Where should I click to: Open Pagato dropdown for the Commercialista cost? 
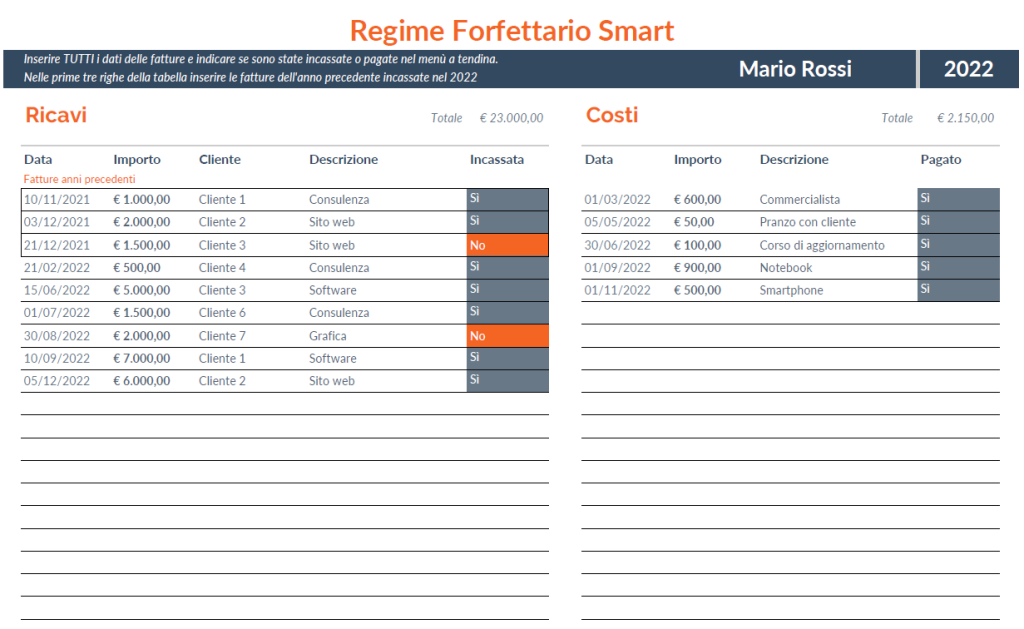pos(957,199)
